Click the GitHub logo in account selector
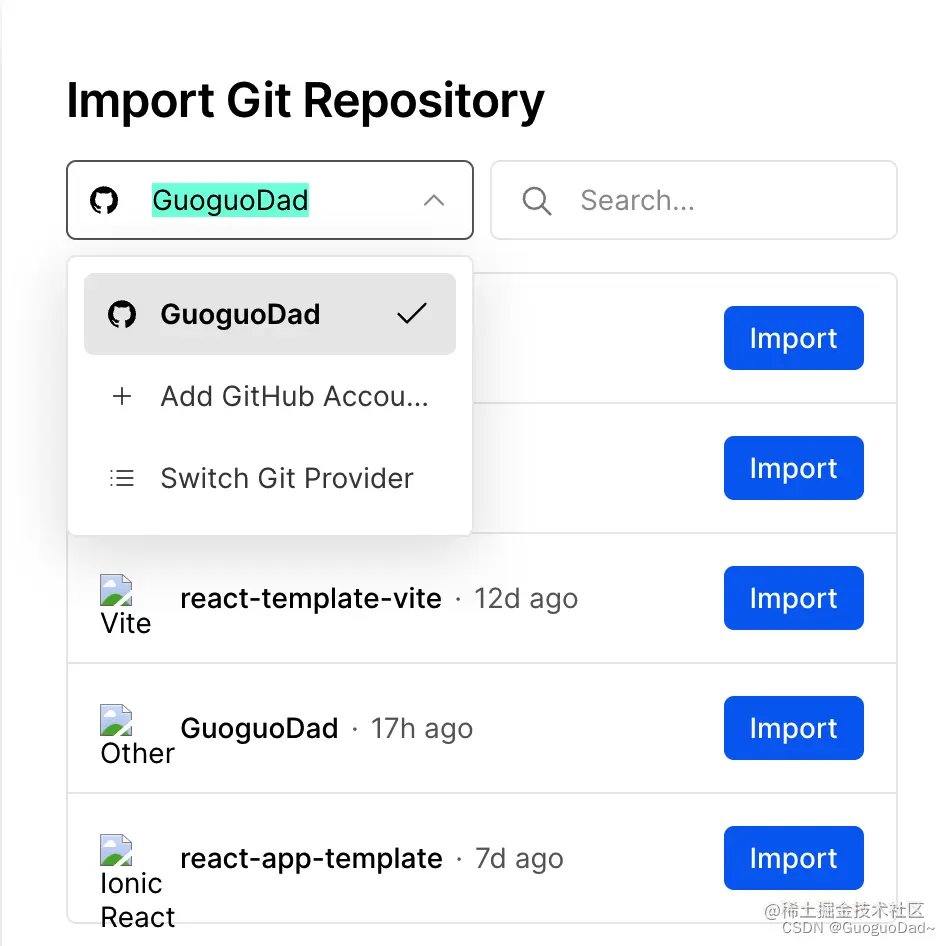The width and height of the screenshot is (950, 946). pos(104,201)
